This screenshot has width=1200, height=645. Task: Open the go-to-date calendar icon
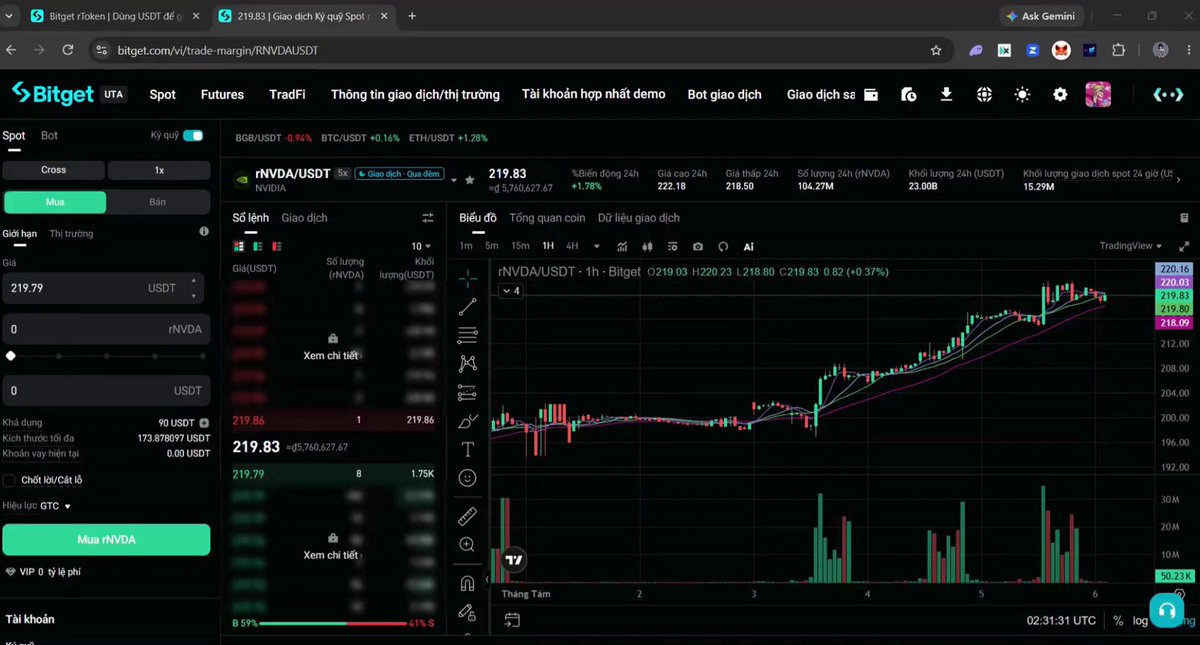tap(512, 620)
